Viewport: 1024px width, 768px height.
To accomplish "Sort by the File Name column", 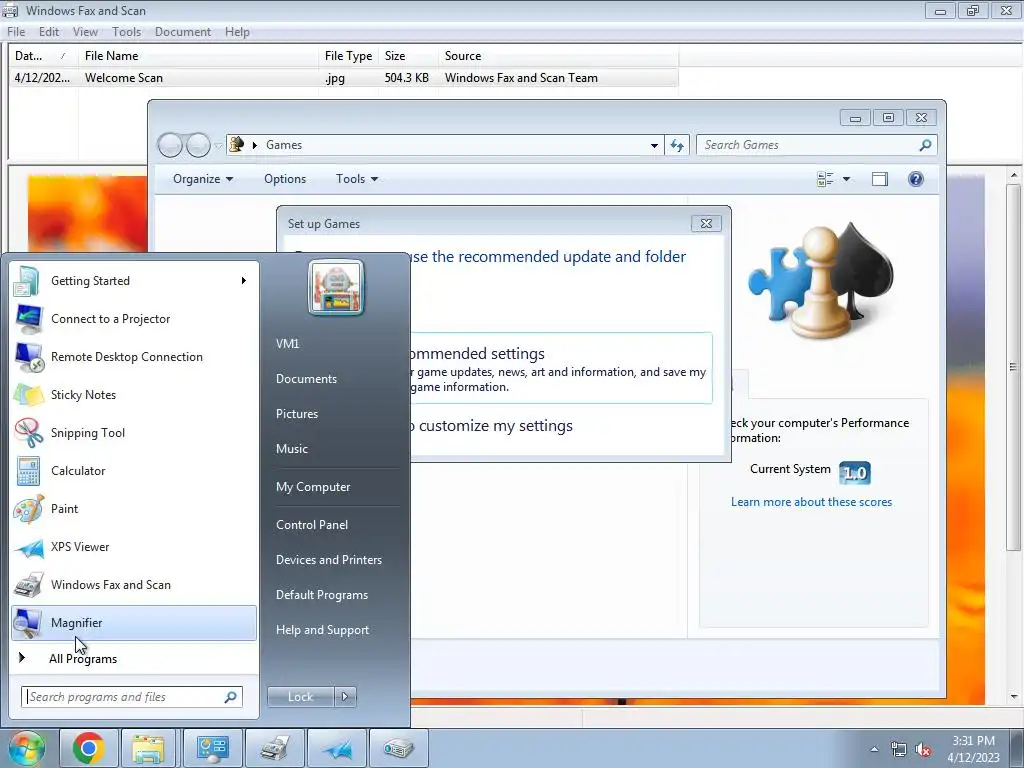I will click(x=199, y=56).
